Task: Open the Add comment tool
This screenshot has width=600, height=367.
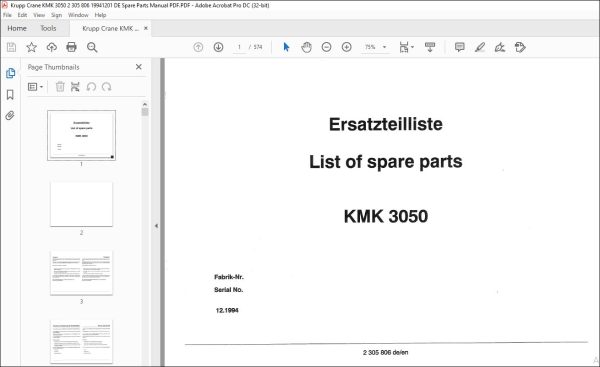Action: pos(460,47)
